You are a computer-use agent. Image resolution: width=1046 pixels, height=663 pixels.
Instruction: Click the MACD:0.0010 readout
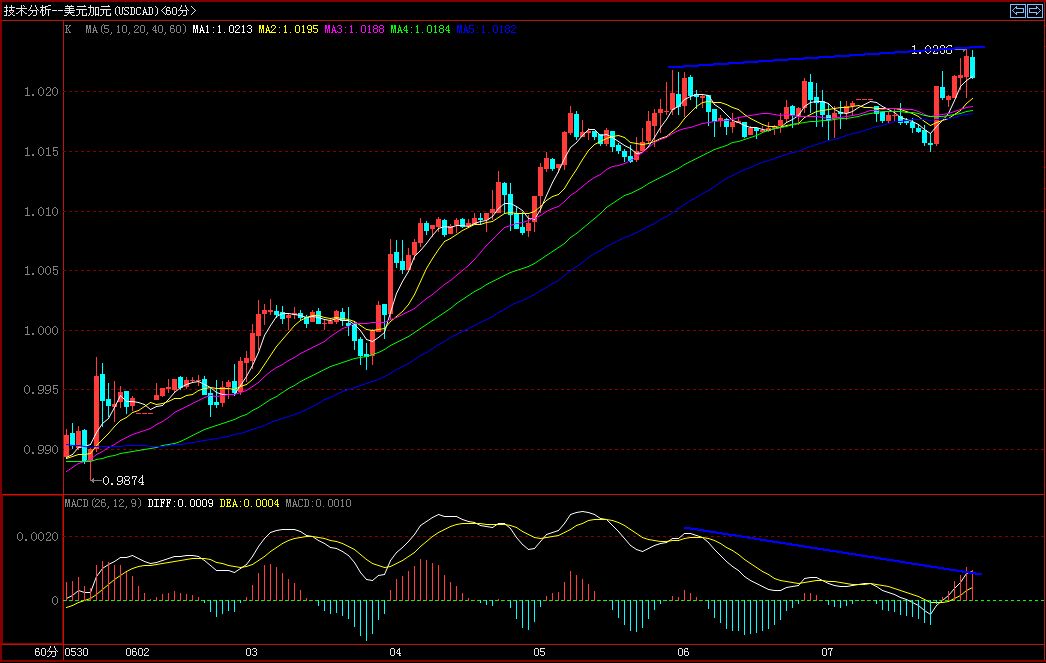tap(318, 503)
